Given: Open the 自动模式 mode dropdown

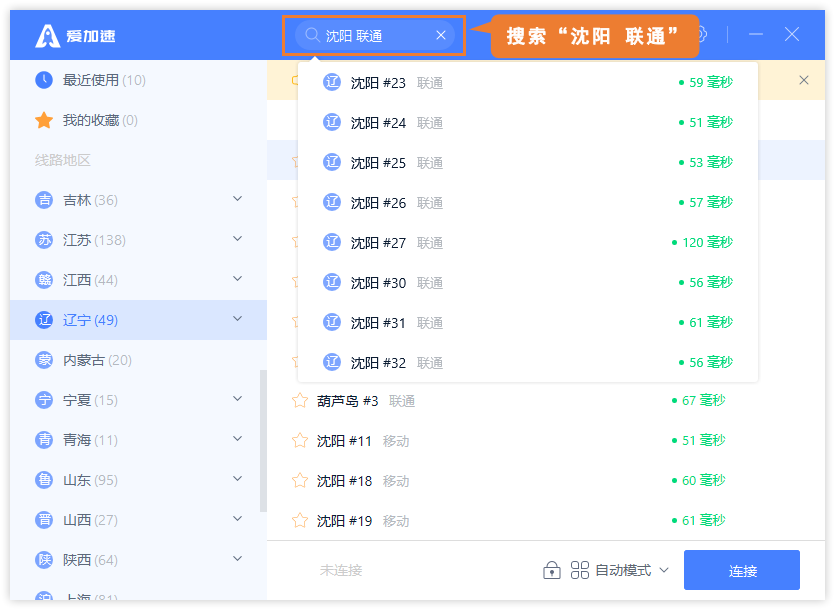Looking at the screenshot, I should coord(632,570).
